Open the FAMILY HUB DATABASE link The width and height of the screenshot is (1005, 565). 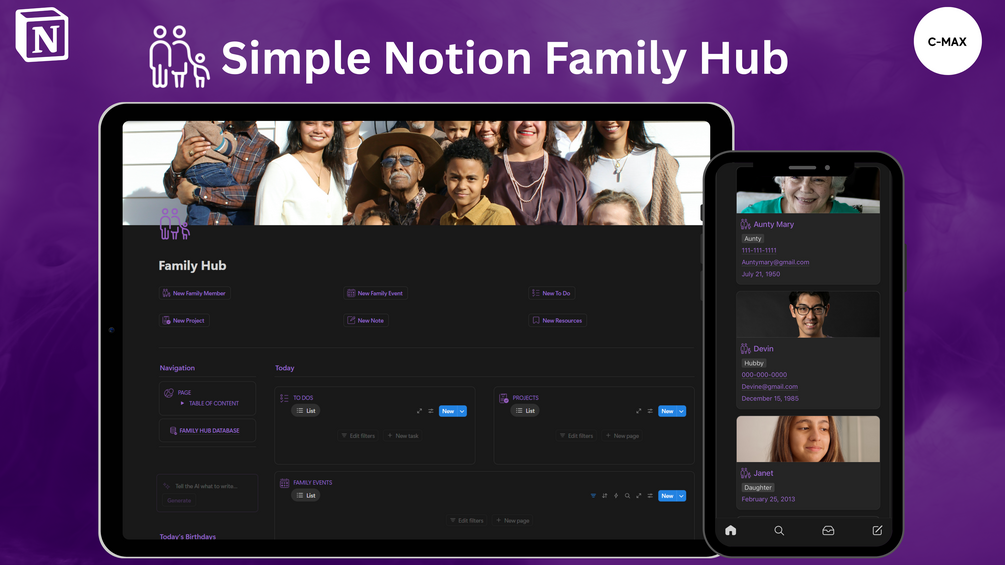tap(207, 430)
